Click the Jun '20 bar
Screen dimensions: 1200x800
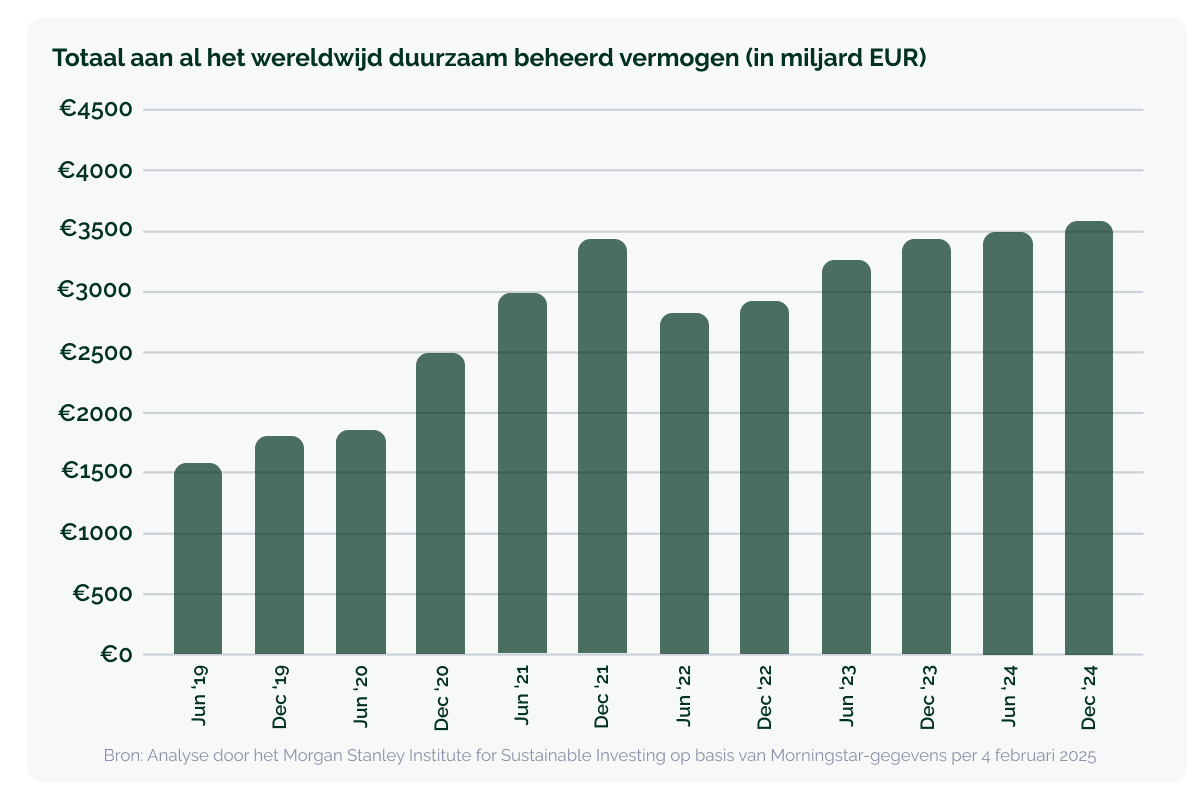[360, 542]
